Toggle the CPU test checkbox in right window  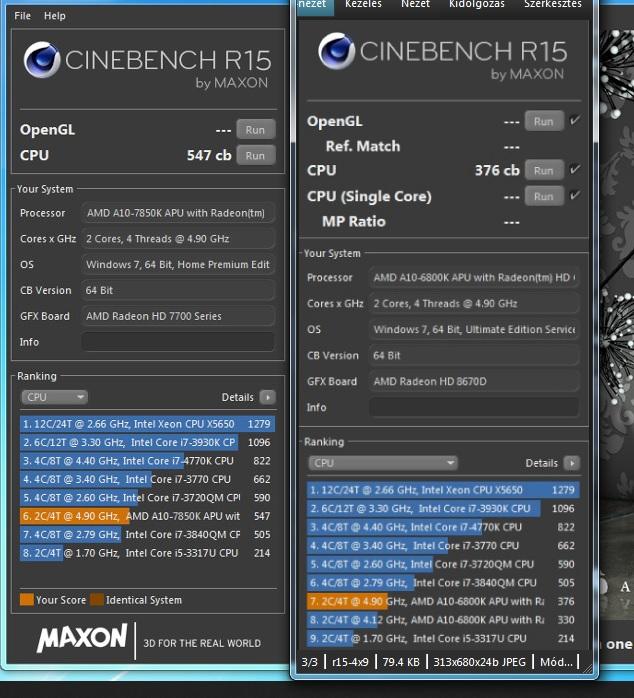[x=575, y=169]
